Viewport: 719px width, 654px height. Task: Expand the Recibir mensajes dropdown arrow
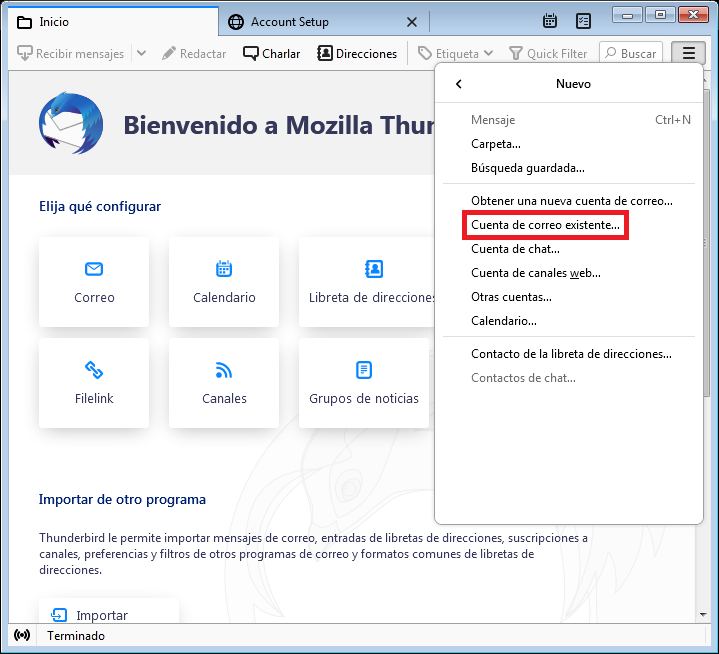pyautogui.click(x=142, y=53)
